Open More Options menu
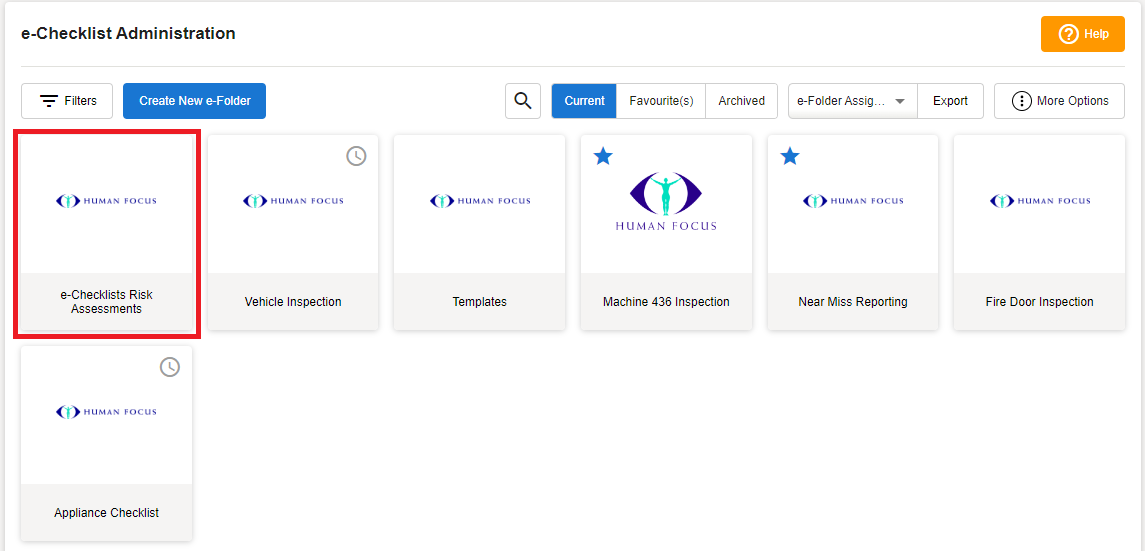This screenshot has height=551, width=1145. (1059, 101)
